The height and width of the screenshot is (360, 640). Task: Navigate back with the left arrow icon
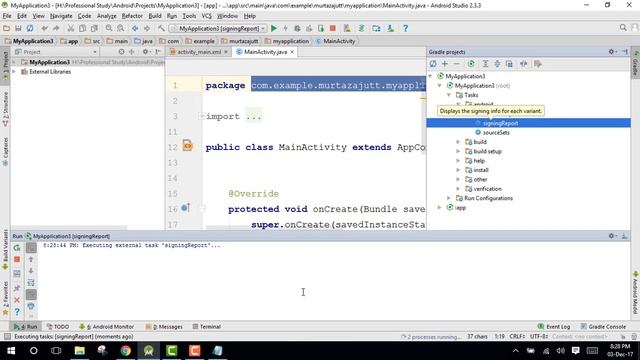pyautogui.click(x=135, y=28)
